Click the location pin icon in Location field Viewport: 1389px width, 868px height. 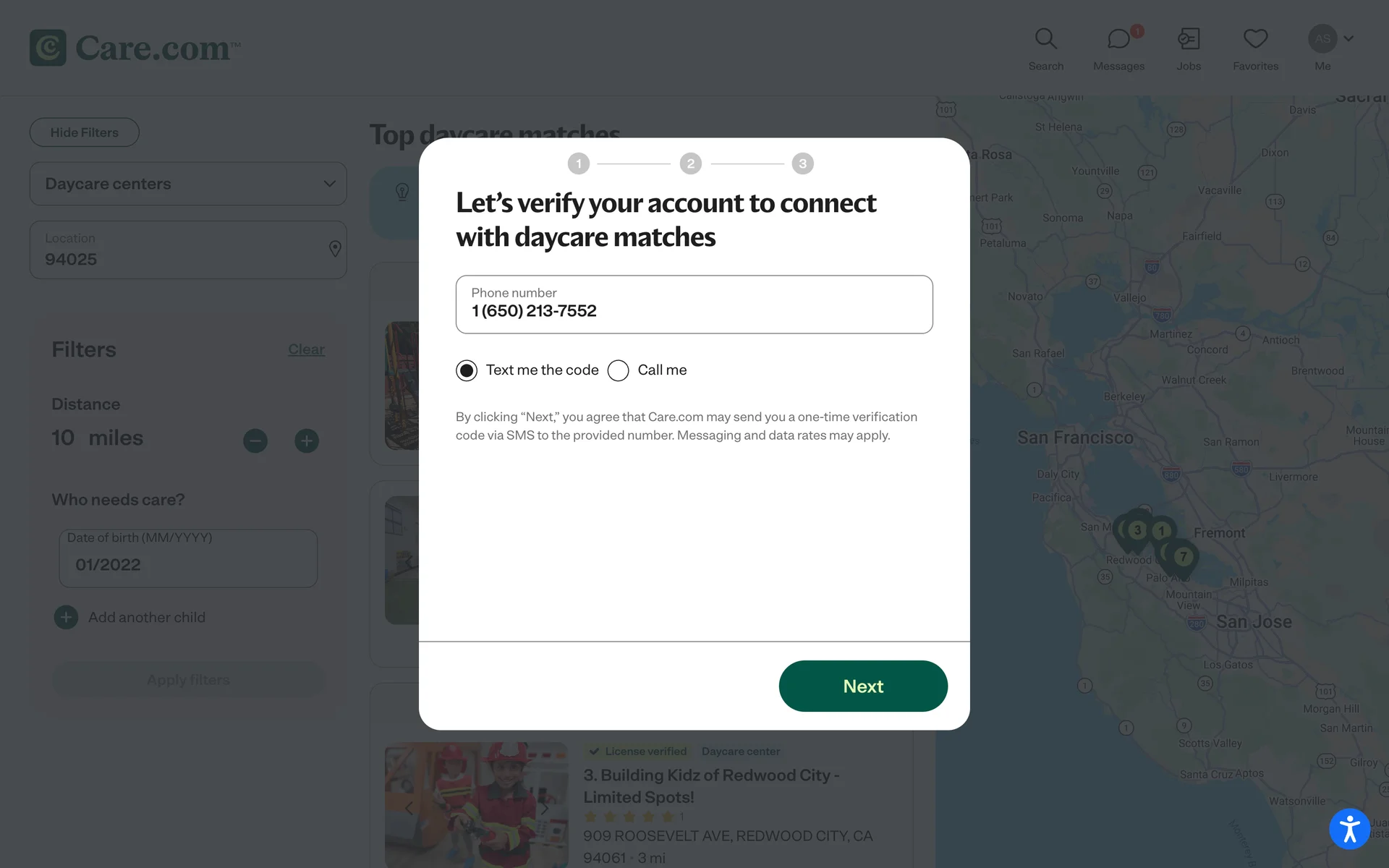tap(335, 249)
